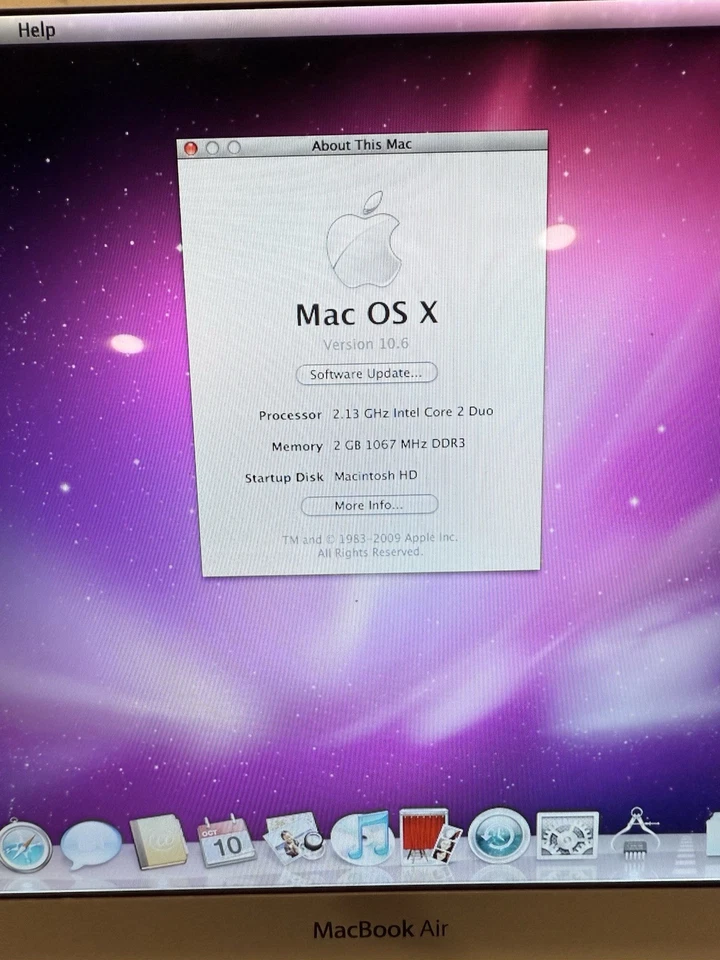The width and height of the screenshot is (720, 960).
Task: Select the 2.13 GHz Intel Core 2 Duo text
Action: (x=413, y=412)
